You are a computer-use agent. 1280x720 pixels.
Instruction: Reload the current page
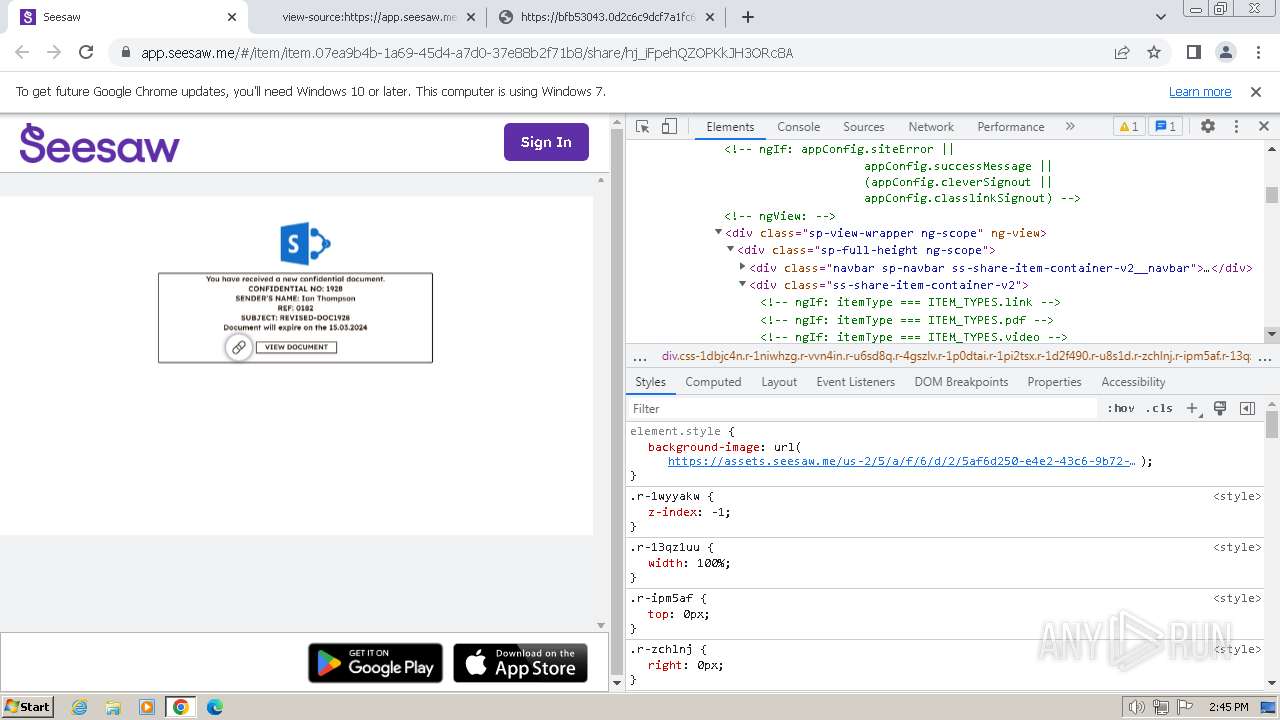pos(86,53)
